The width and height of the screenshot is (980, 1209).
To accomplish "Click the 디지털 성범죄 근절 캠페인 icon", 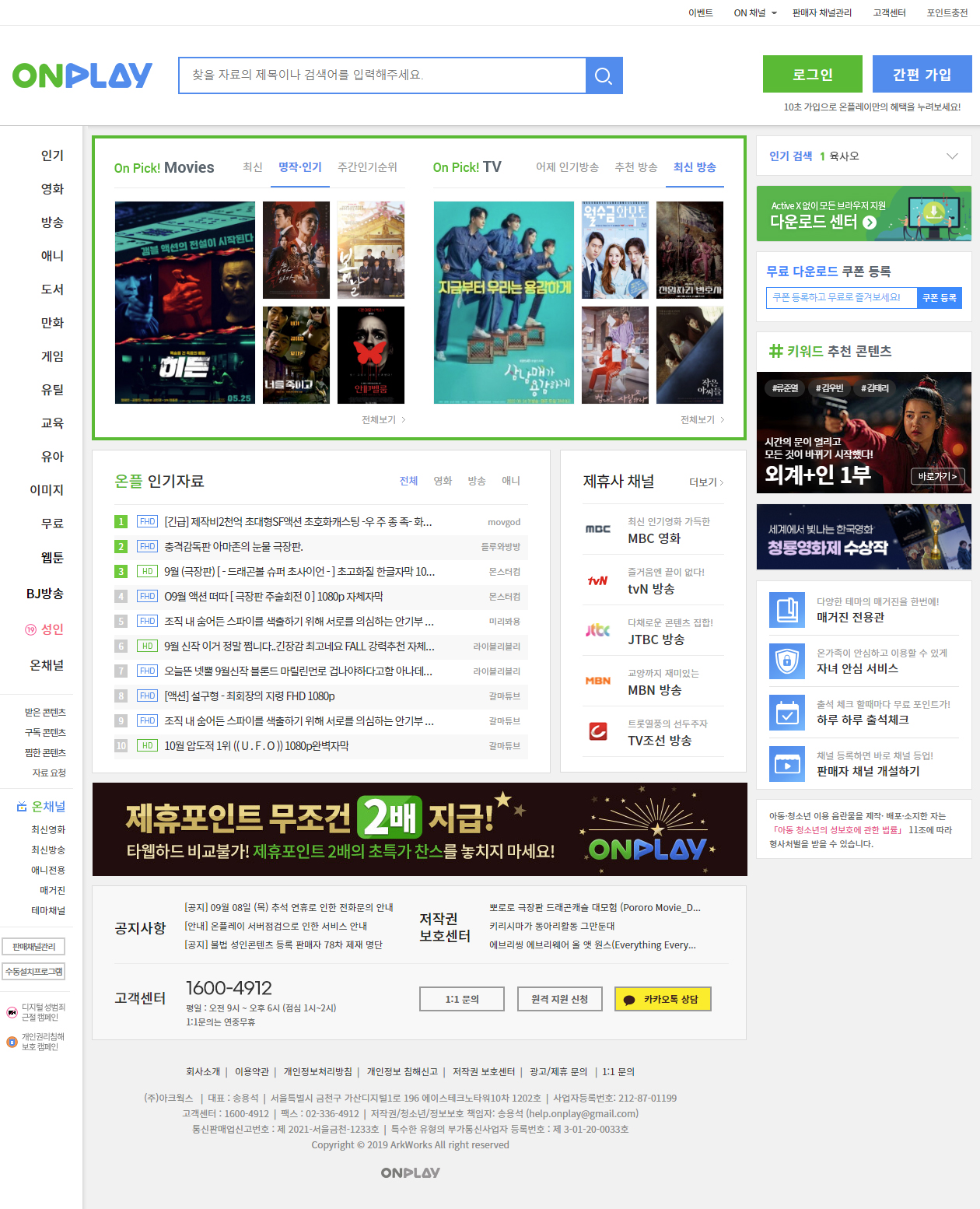I will [x=12, y=1012].
